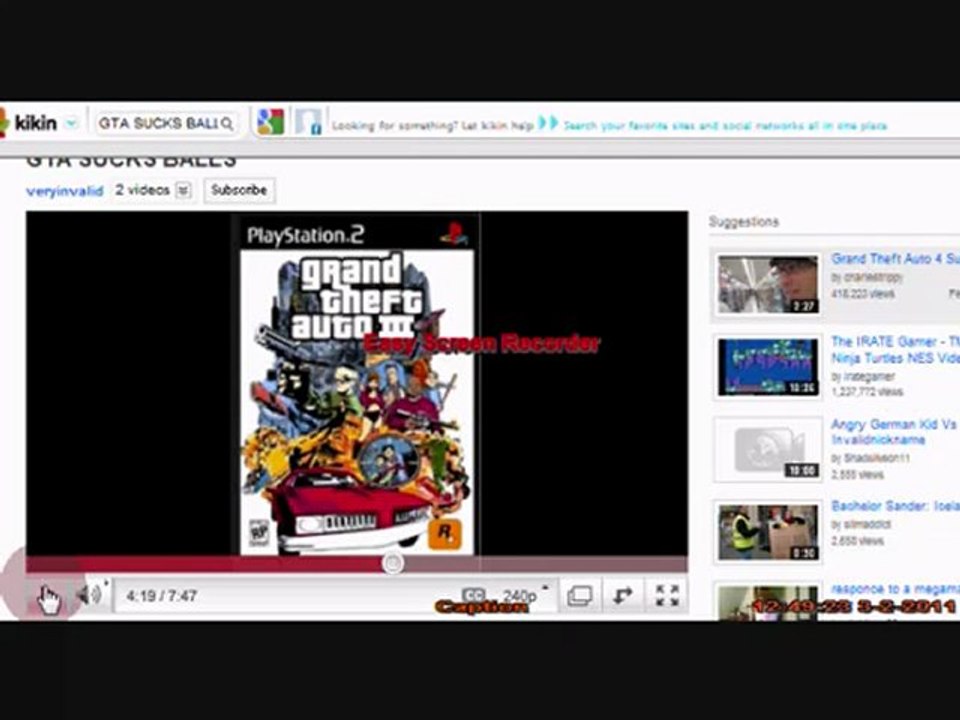Screen dimensions: 960x720
Task: Toggle closed captions CC button
Action: (x=473, y=595)
